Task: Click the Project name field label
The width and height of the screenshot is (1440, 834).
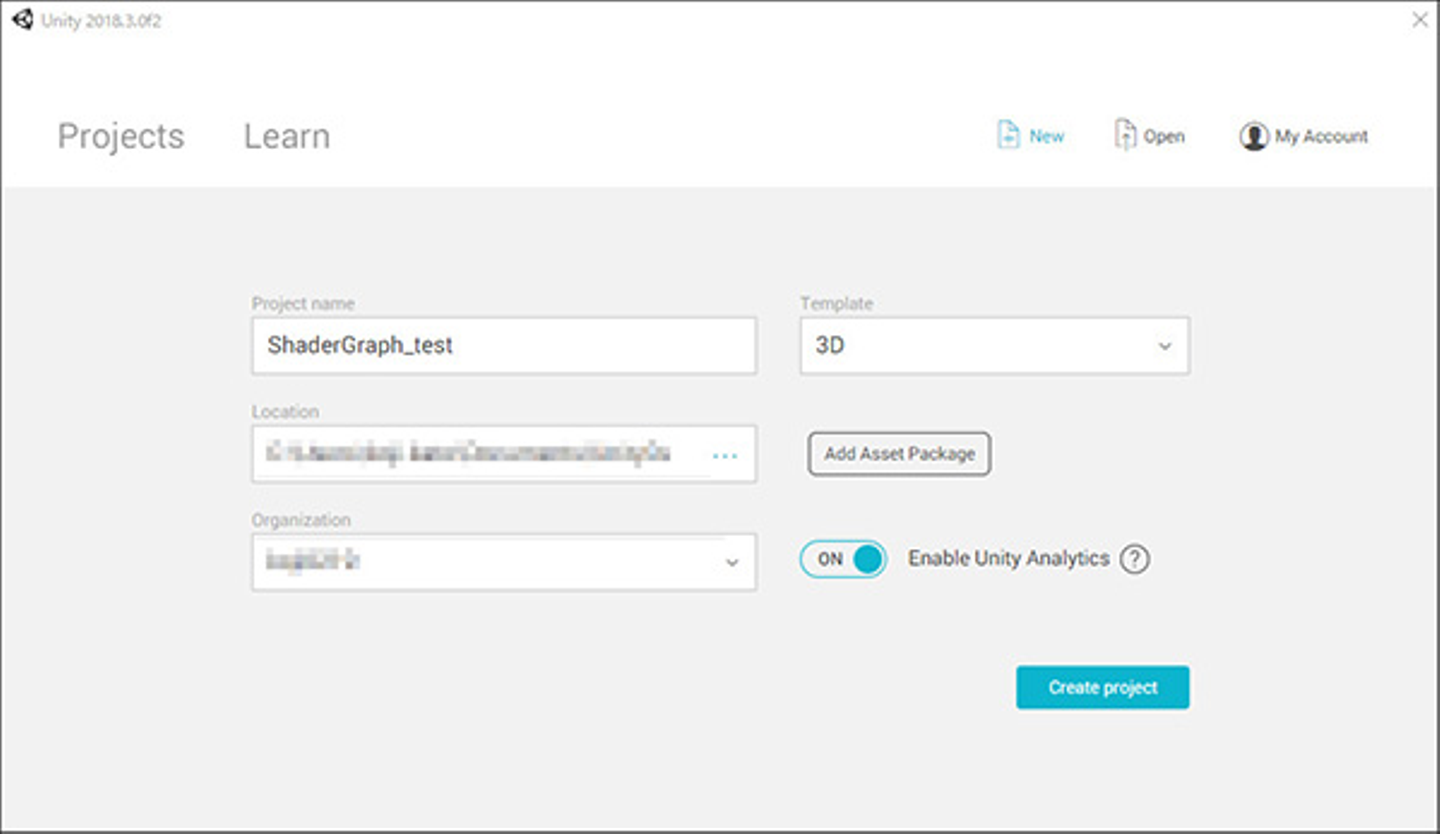Action: (x=303, y=304)
